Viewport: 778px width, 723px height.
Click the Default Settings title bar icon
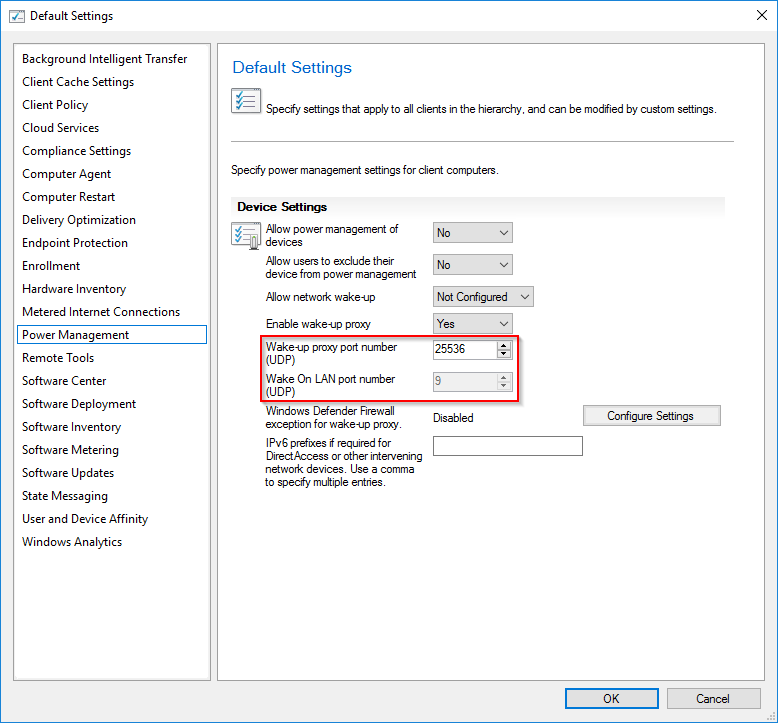(16, 15)
